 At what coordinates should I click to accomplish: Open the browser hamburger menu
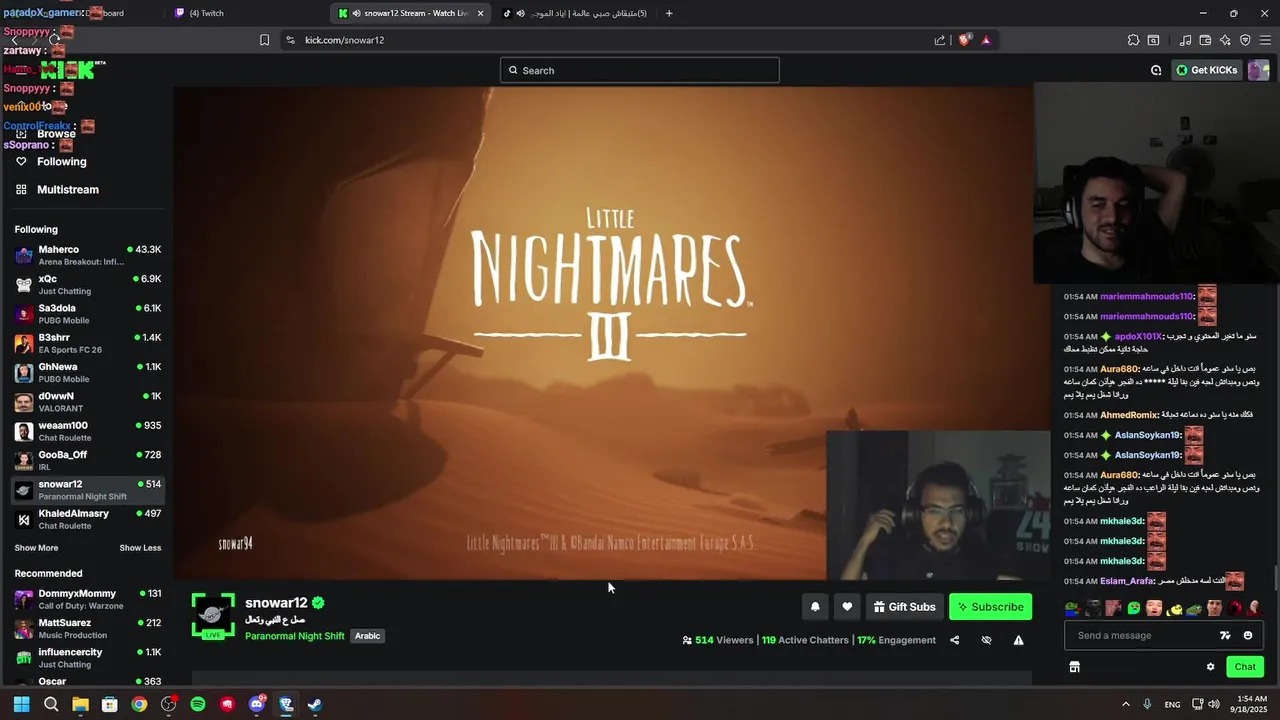(x=1266, y=40)
